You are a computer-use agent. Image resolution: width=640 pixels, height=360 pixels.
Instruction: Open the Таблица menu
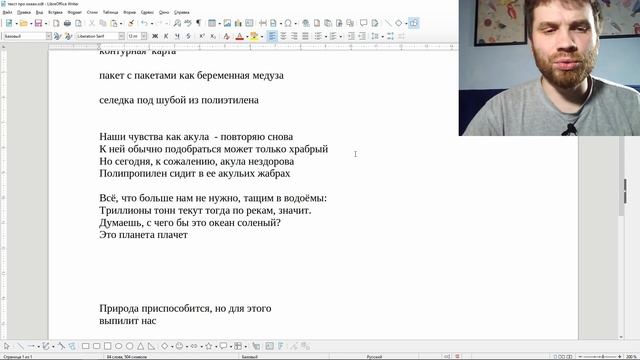coord(110,12)
